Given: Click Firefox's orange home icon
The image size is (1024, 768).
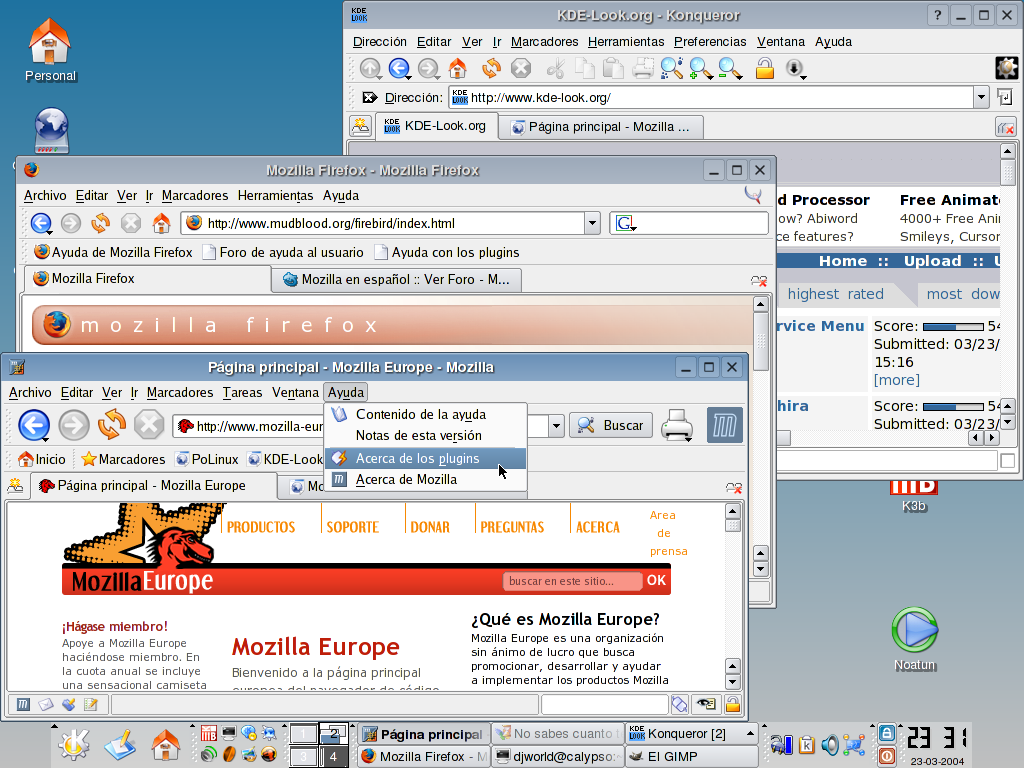Looking at the screenshot, I should (x=161, y=223).
